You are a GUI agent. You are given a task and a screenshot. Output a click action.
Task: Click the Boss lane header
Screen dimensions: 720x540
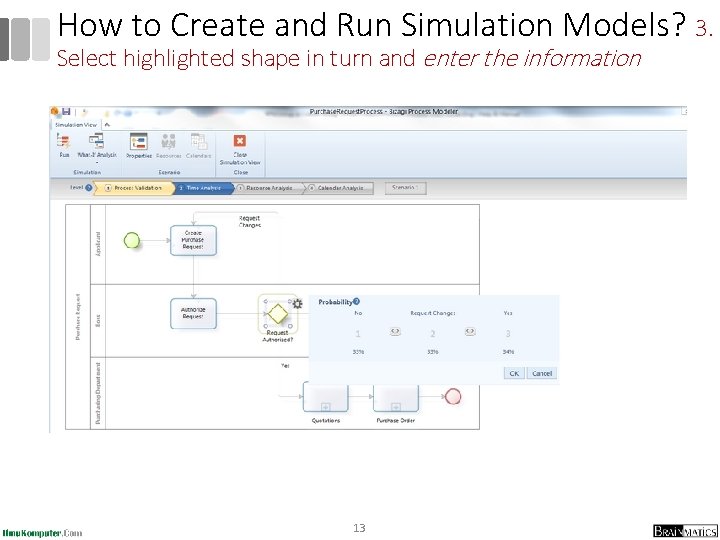[98, 321]
